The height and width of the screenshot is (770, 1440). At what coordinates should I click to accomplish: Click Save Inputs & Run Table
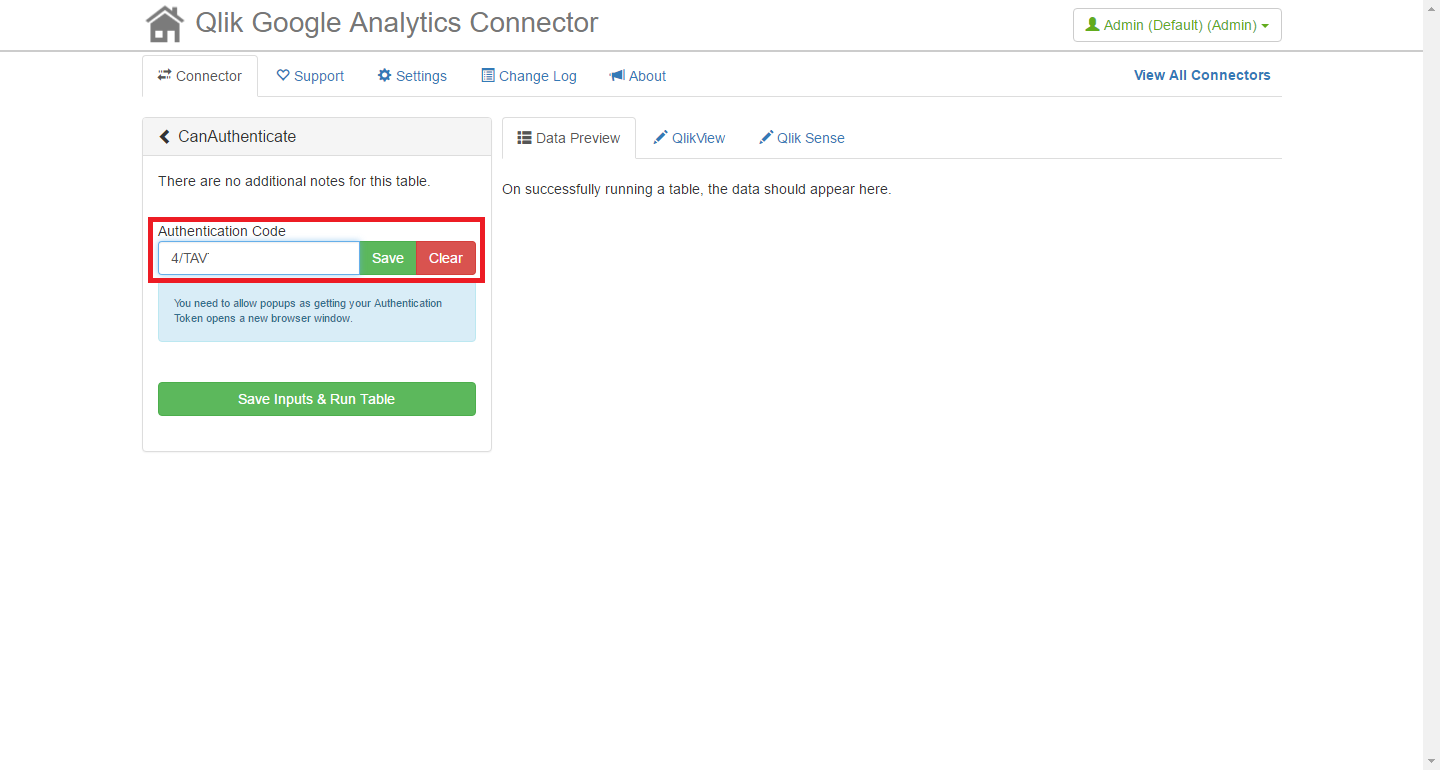tap(317, 399)
